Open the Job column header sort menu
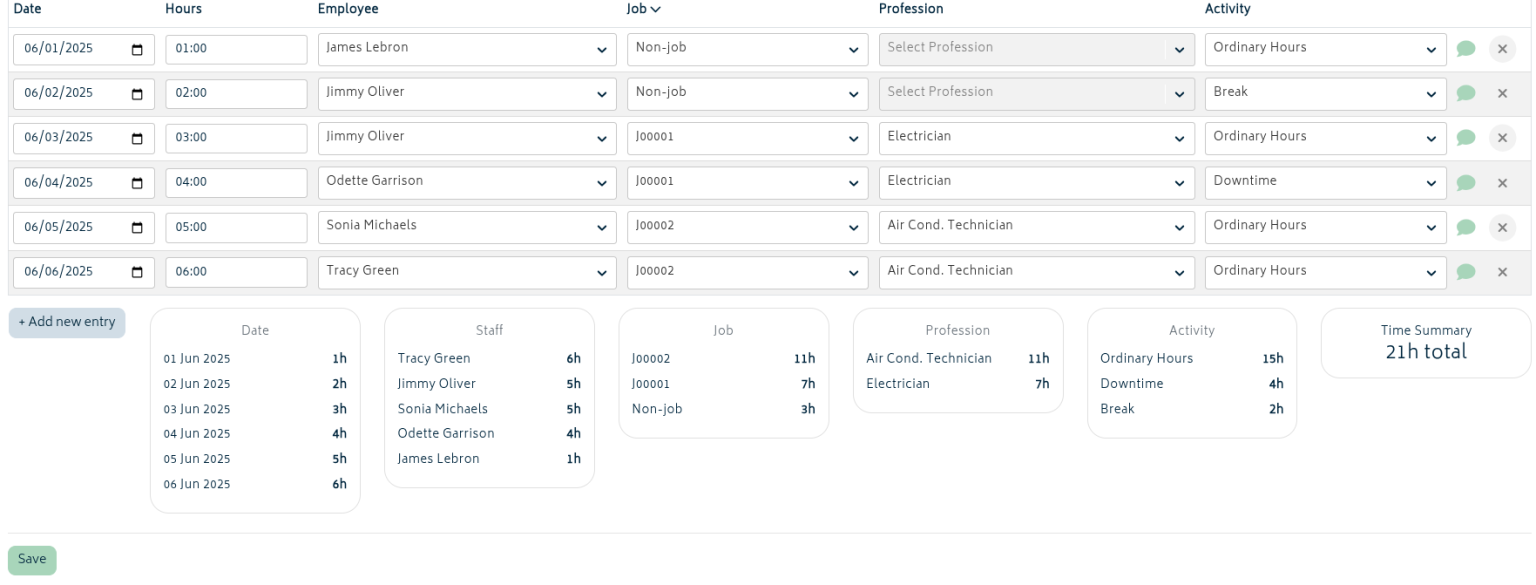1536x585 pixels. tap(645, 9)
